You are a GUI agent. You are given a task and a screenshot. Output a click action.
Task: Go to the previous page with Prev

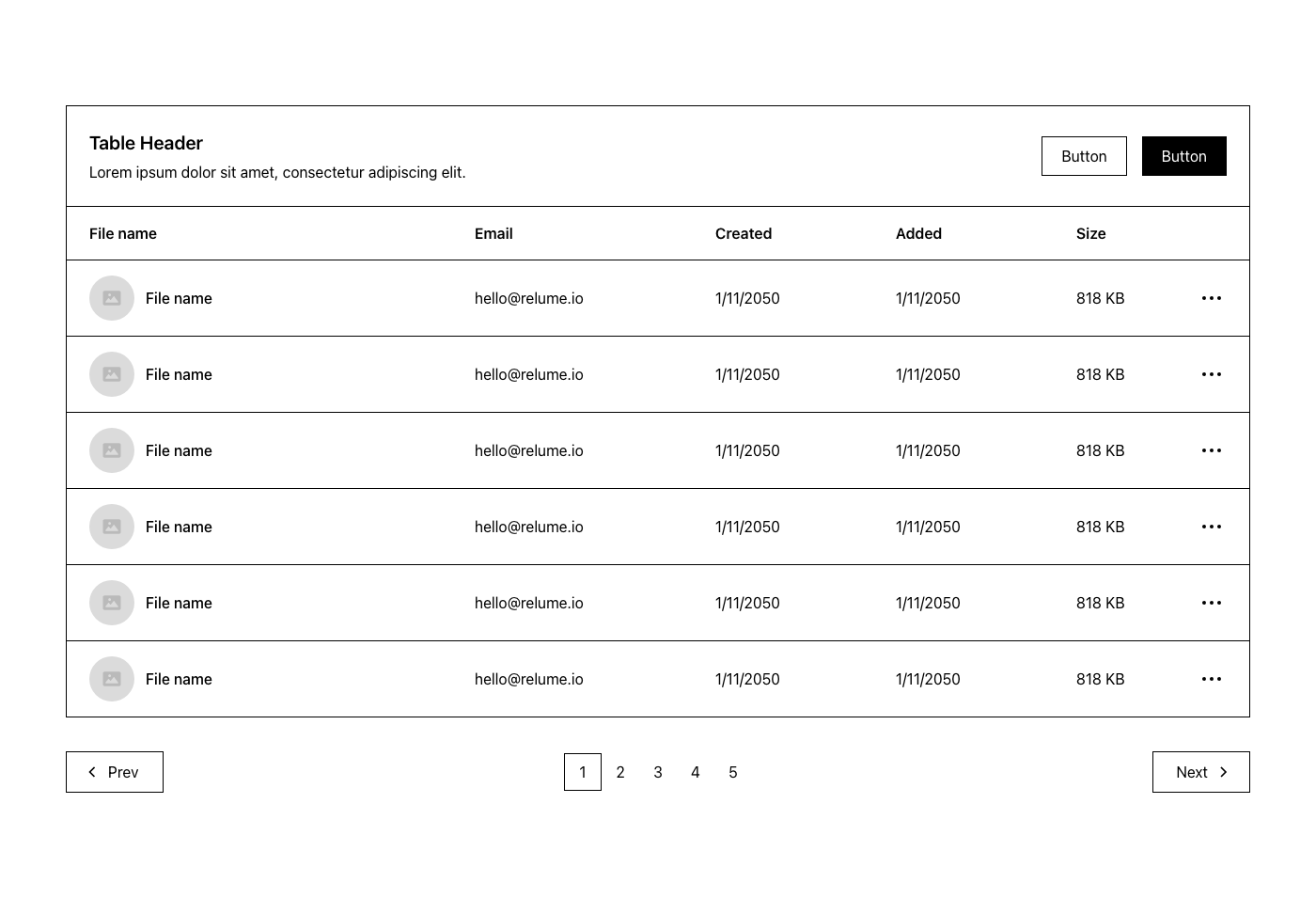115,772
